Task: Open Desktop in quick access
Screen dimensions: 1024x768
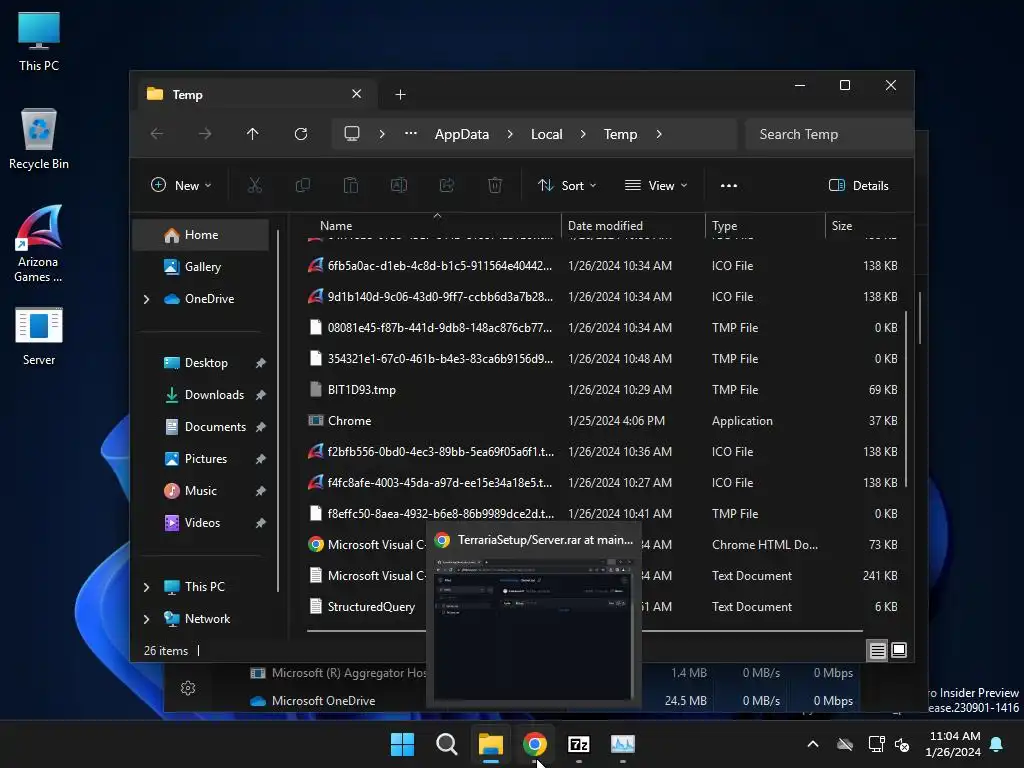Action: [205, 362]
